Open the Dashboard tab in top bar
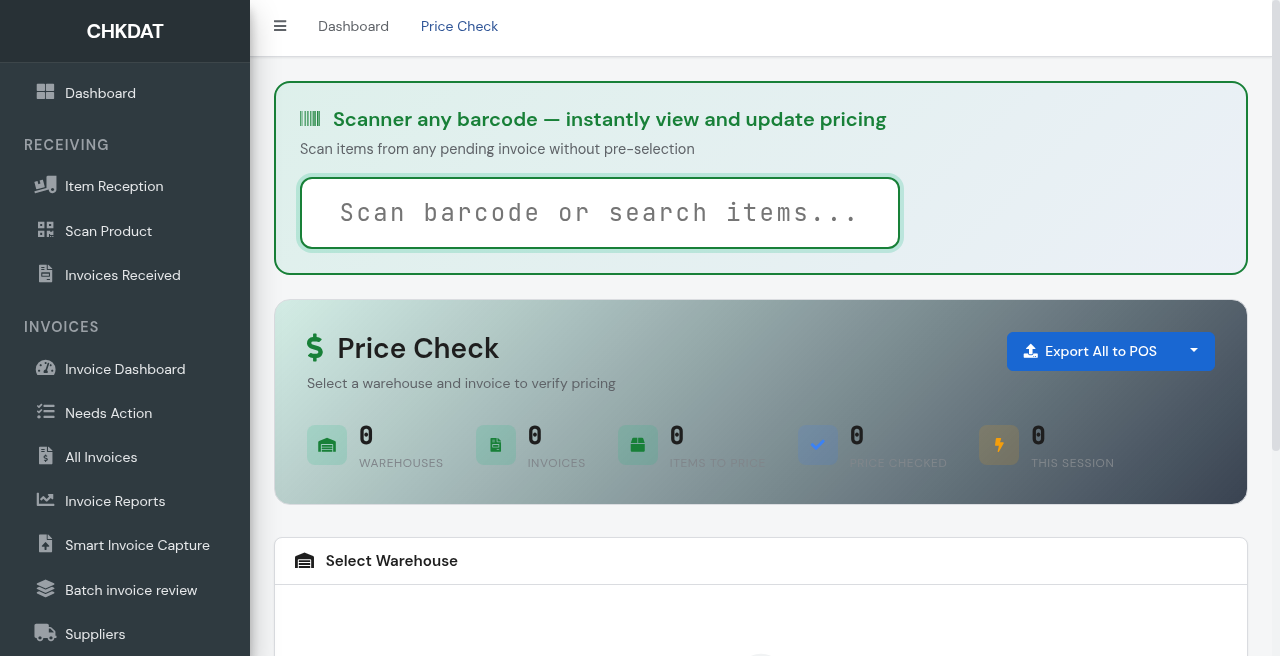The width and height of the screenshot is (1280, 656). pyautogui.click(x=353, y=26)
